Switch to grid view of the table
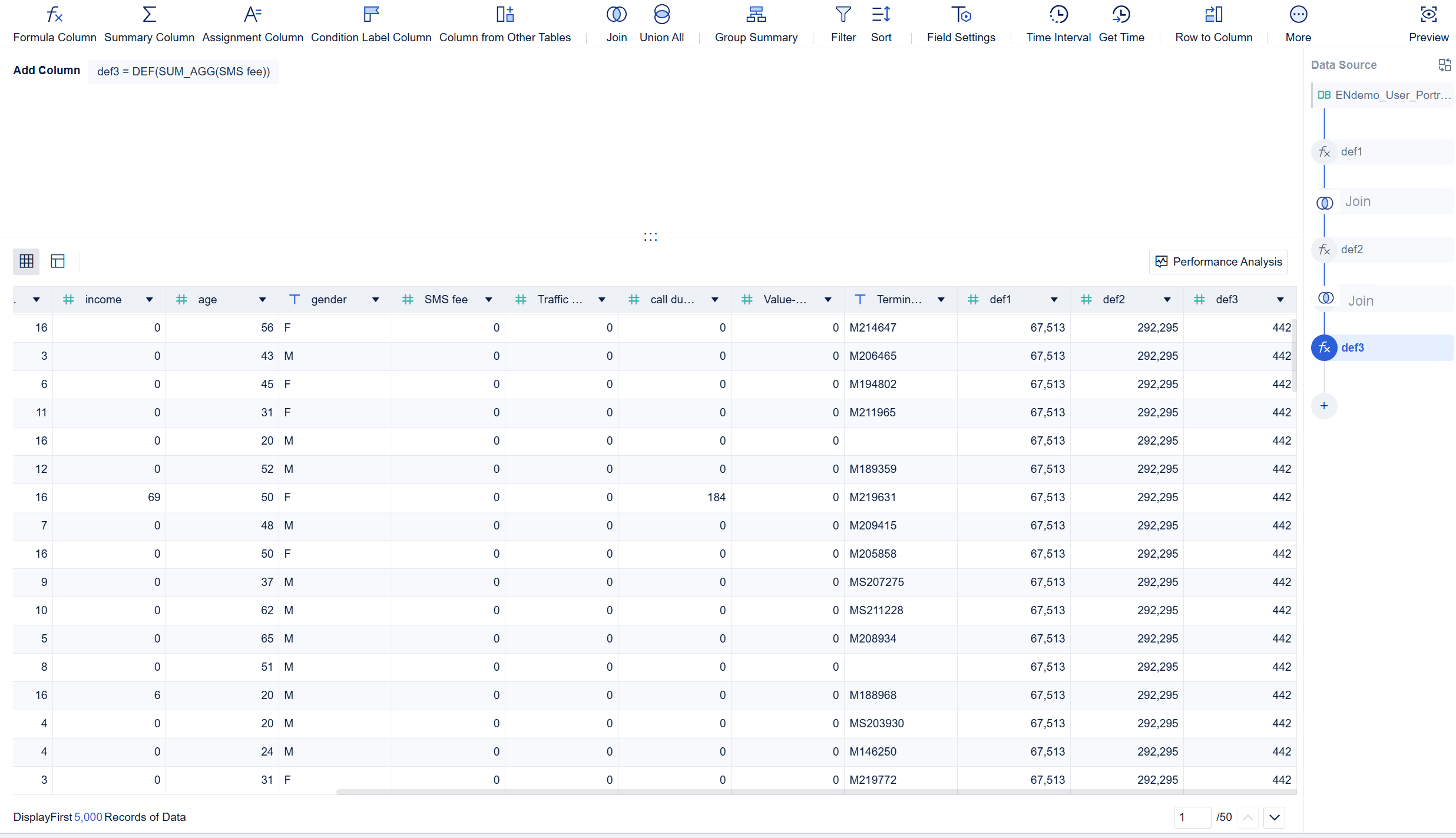This screenshot has height=838, width=1456. 26,261
